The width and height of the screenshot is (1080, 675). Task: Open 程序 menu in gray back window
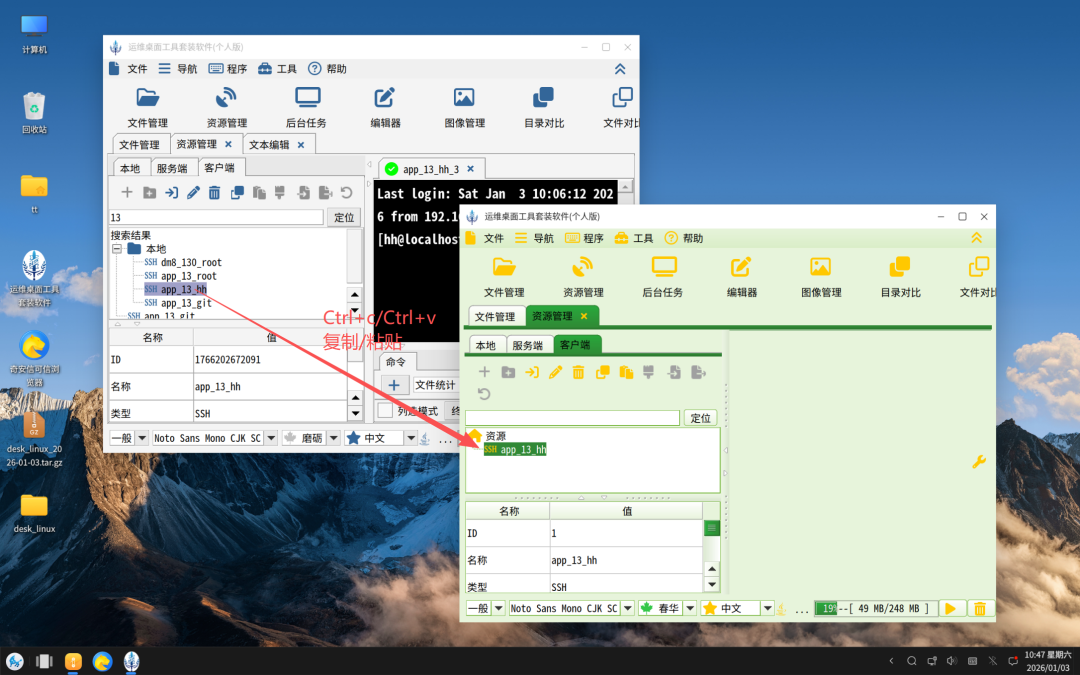228,69
